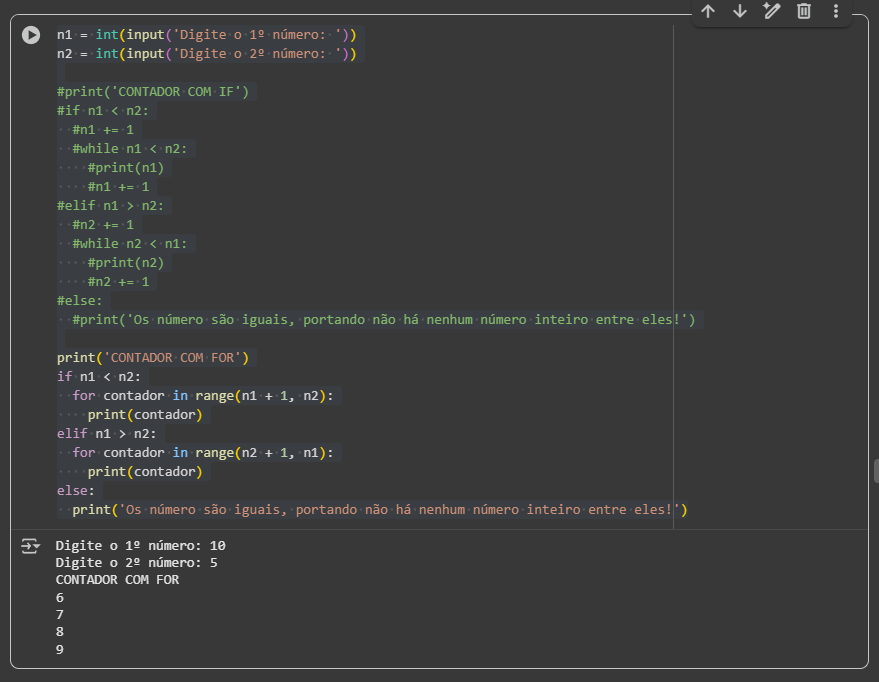Place cursor in the n1 input line
Screen dimensions: 879x682
(x=205, y=34)
